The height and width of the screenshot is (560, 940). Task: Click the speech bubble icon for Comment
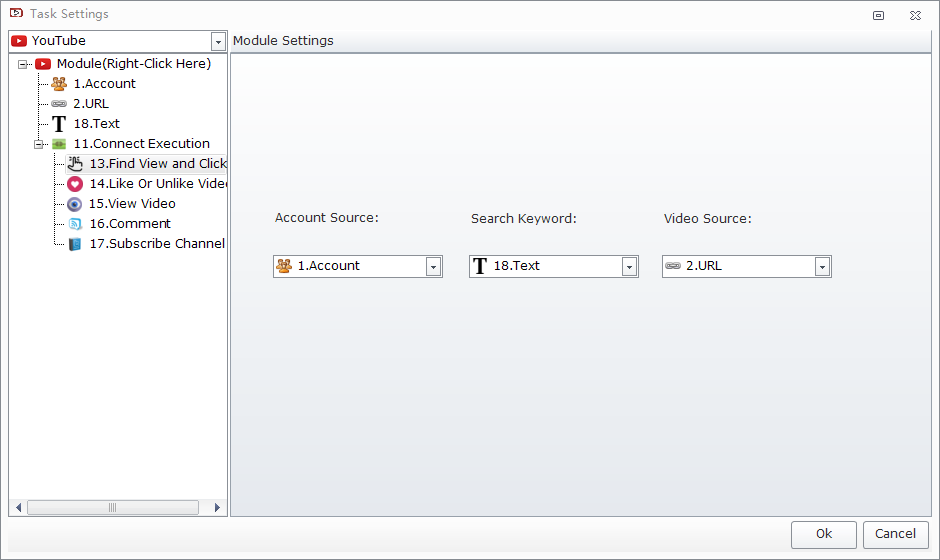click(75, 224)
